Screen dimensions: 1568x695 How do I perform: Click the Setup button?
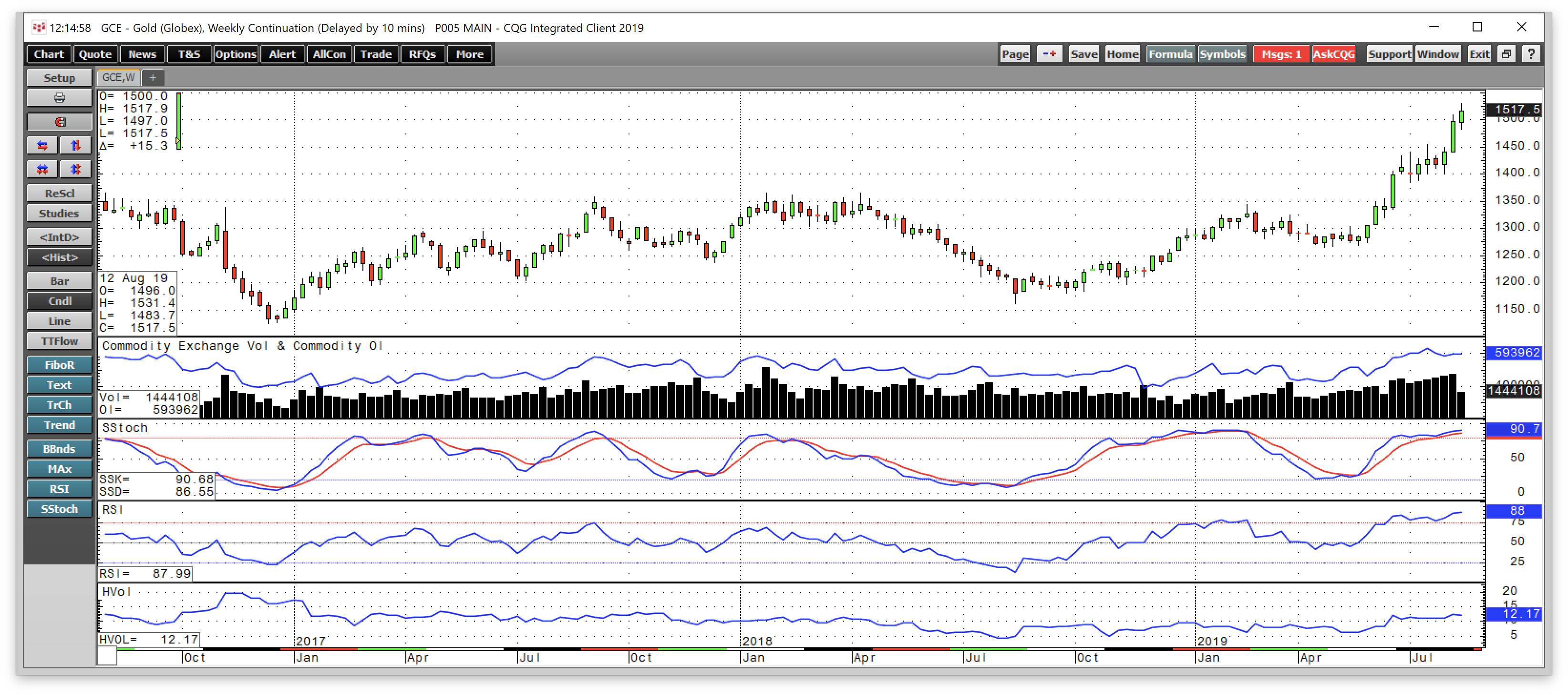(59, 78)
